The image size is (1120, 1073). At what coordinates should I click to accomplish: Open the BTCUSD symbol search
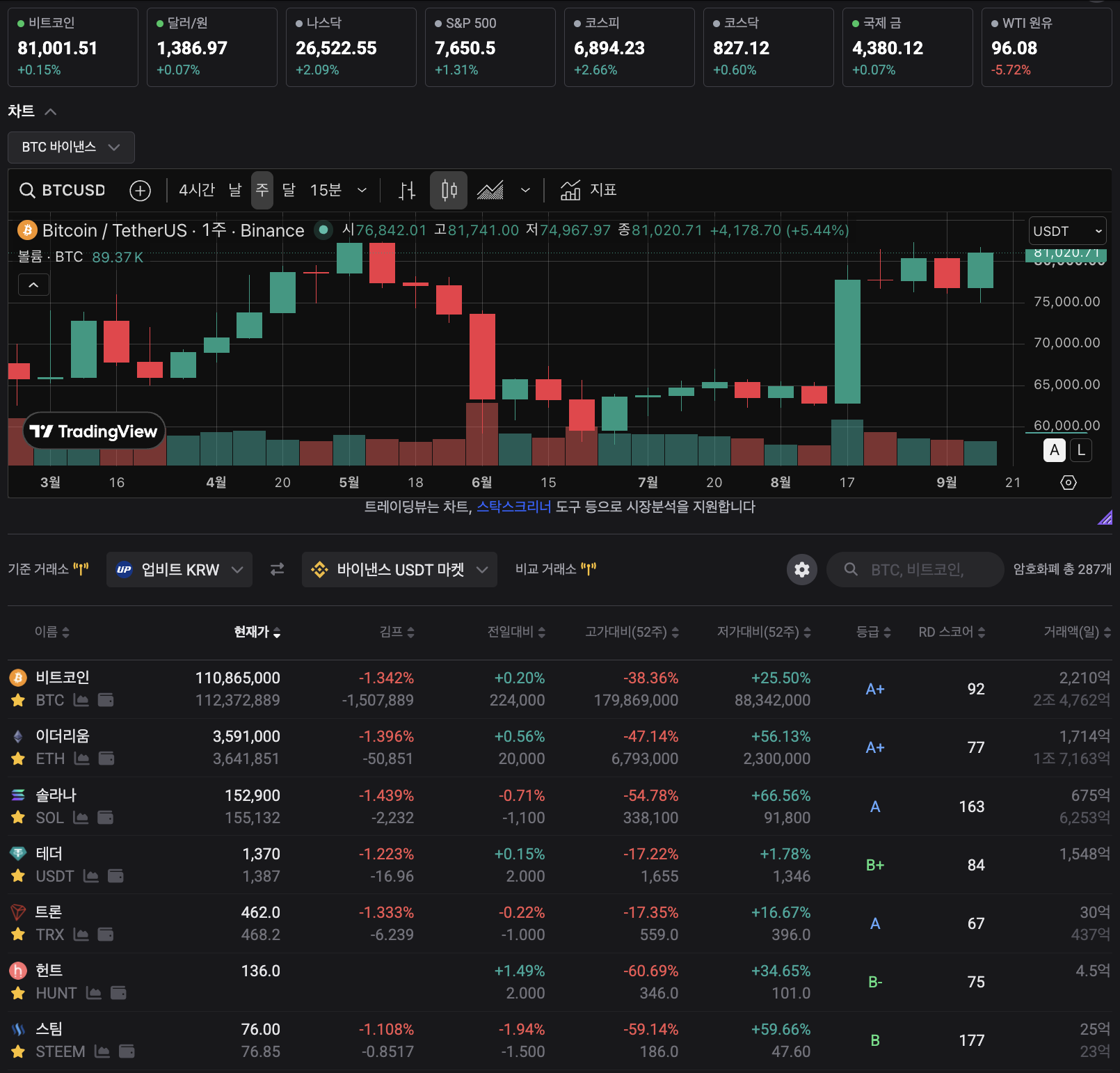63,190
